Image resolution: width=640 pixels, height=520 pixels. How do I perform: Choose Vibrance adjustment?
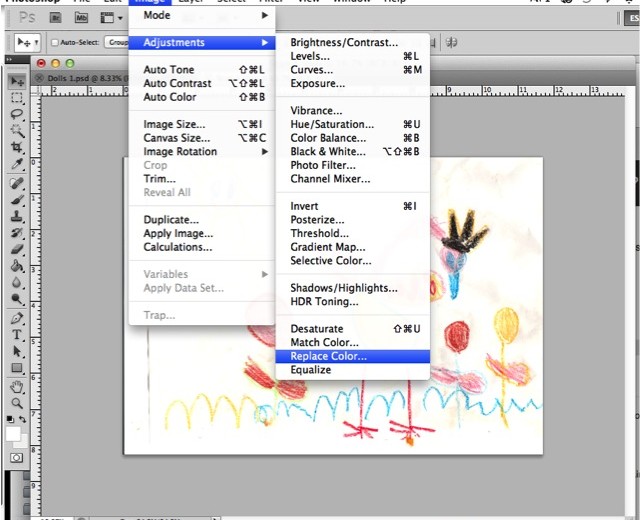tap(353, 111)
